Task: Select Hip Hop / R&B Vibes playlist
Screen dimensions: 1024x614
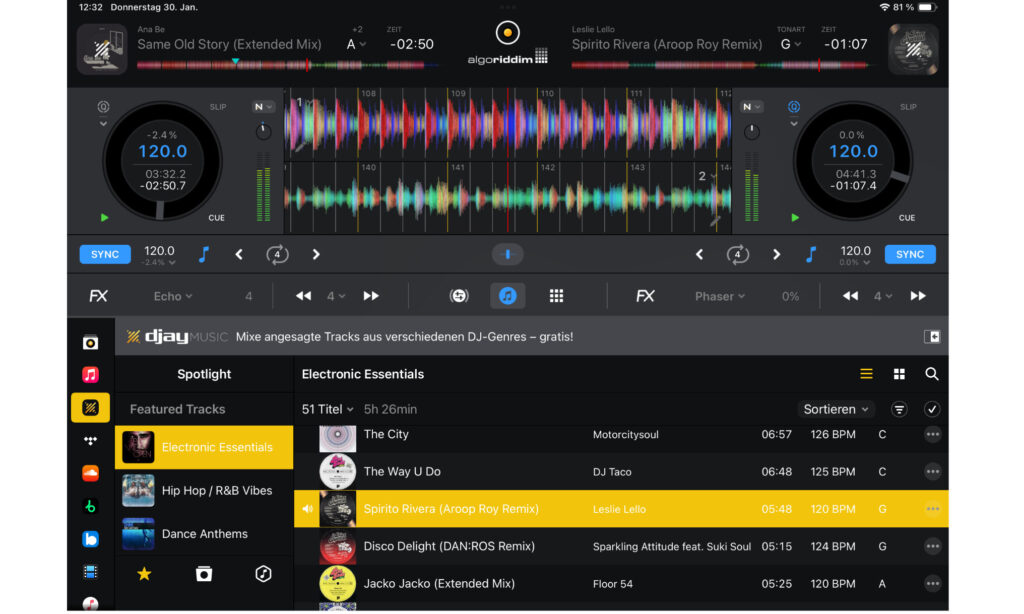Action: click(204, 491)
